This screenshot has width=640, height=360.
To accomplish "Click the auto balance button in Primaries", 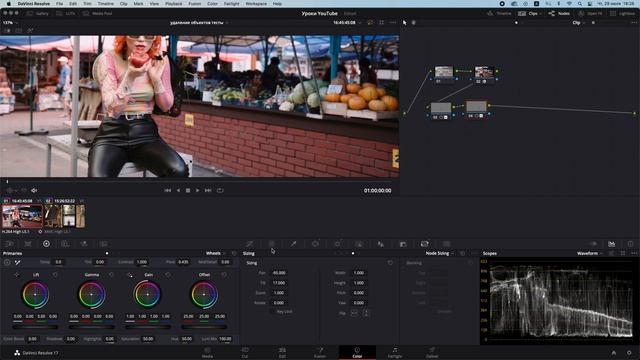I will point(7,262).
